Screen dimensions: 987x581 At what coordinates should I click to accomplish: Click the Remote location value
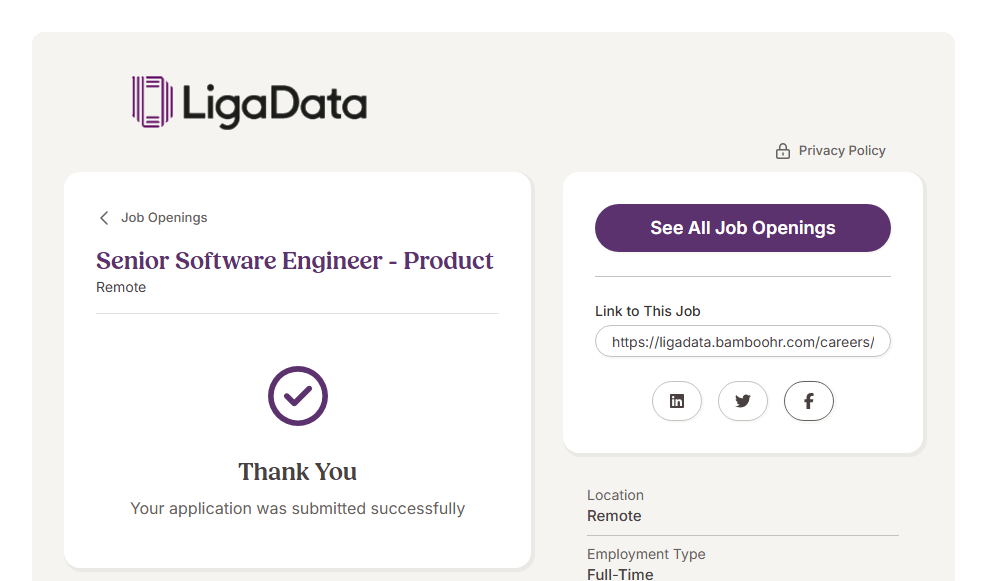(614, 516)
